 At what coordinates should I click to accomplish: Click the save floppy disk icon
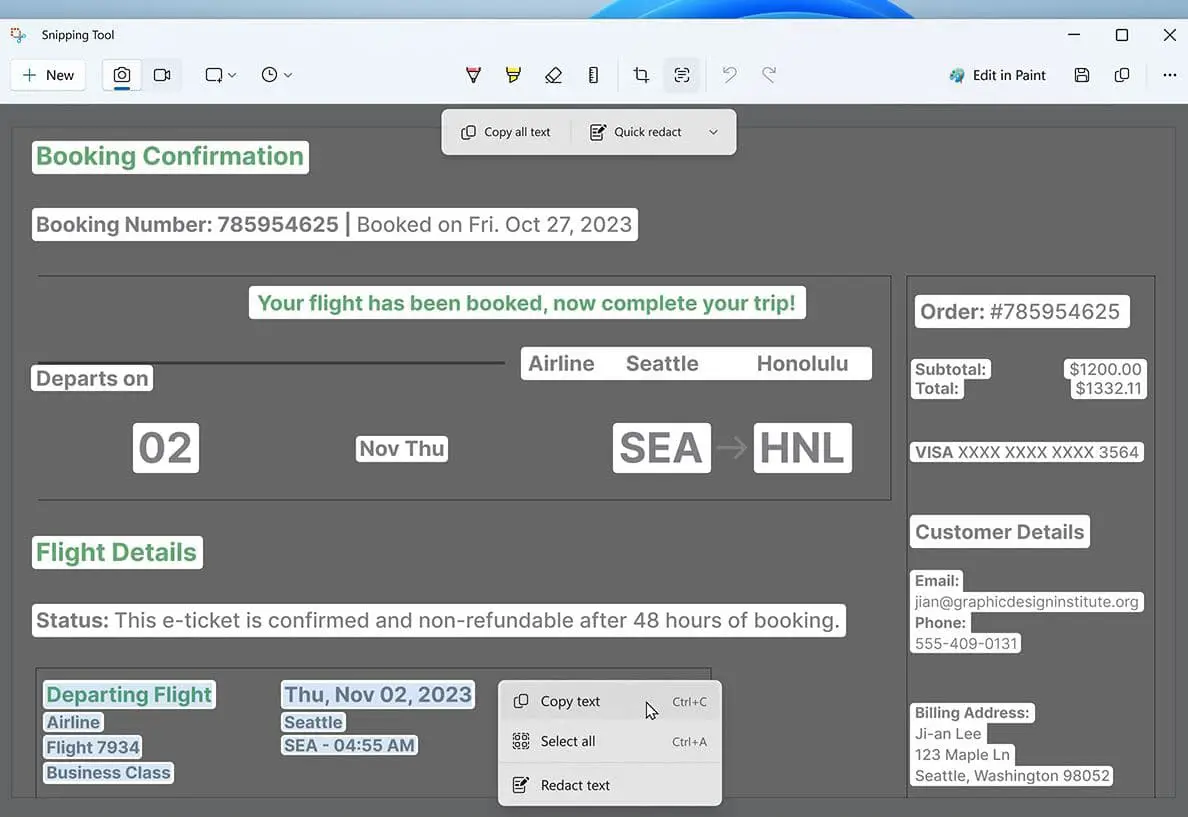click(x=1082, y=75)
